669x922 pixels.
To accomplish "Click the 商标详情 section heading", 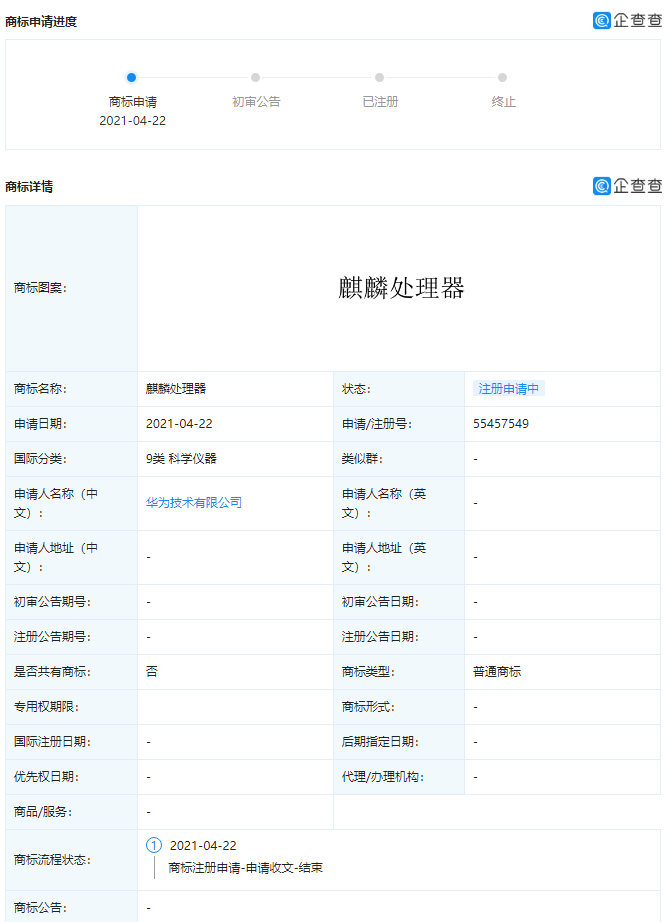I will pos(29,186).
